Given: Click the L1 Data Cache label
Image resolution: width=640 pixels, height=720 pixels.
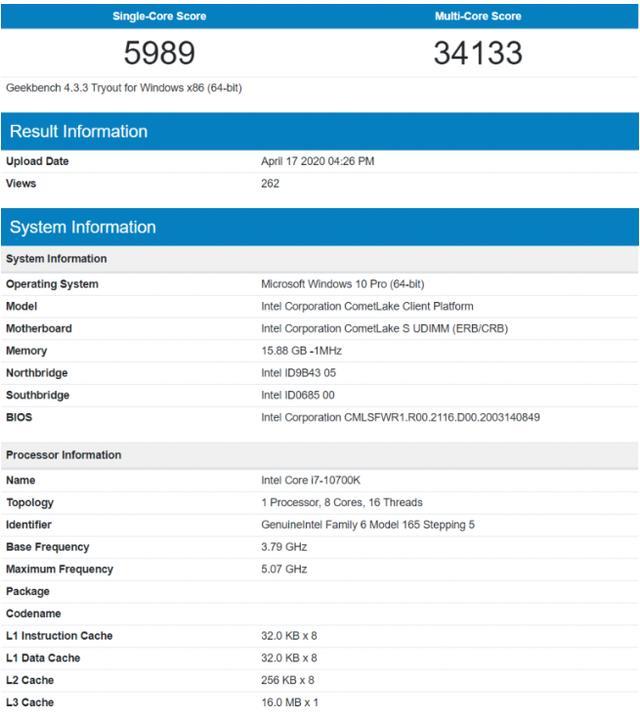Looking at the screenshot, I should 43,658.
